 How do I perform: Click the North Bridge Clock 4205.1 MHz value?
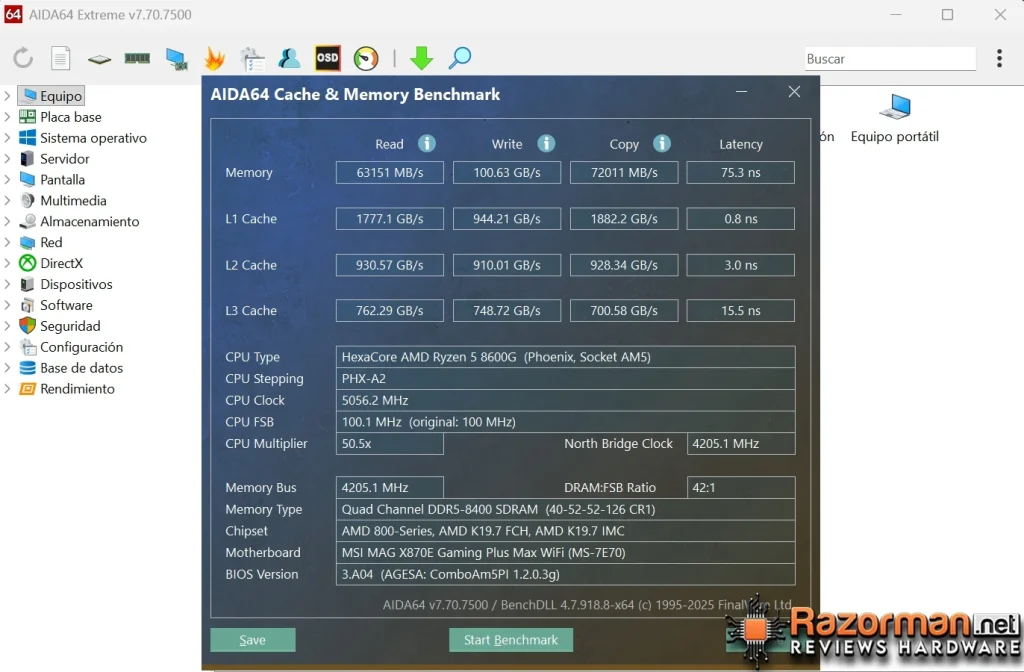[x=741, y=443]
